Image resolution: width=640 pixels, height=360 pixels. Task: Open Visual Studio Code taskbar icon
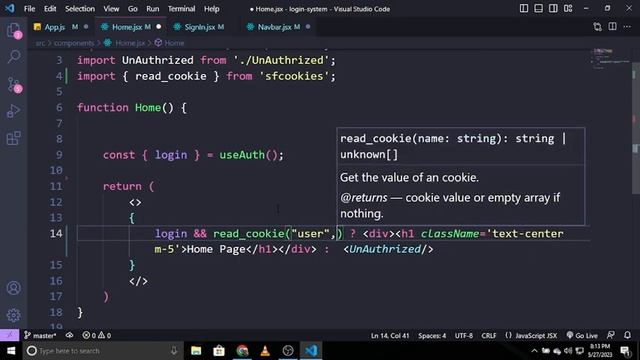[311, 351]
